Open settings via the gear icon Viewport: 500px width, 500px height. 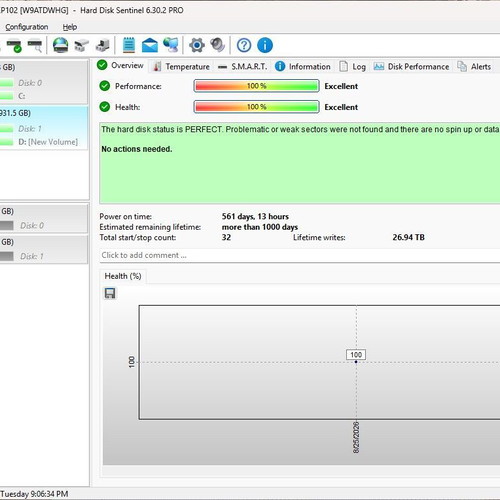pos(197,45)
